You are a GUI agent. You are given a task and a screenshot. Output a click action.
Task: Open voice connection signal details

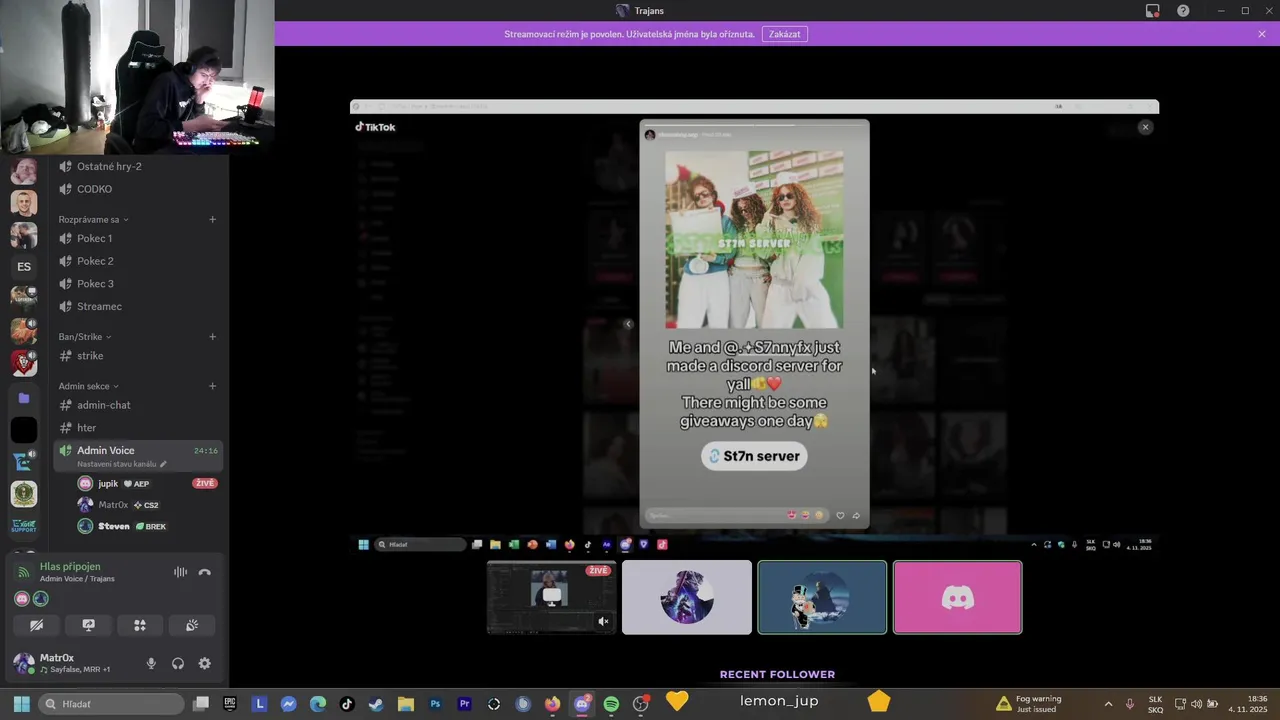pyautogui.click(x=24, y=572)
